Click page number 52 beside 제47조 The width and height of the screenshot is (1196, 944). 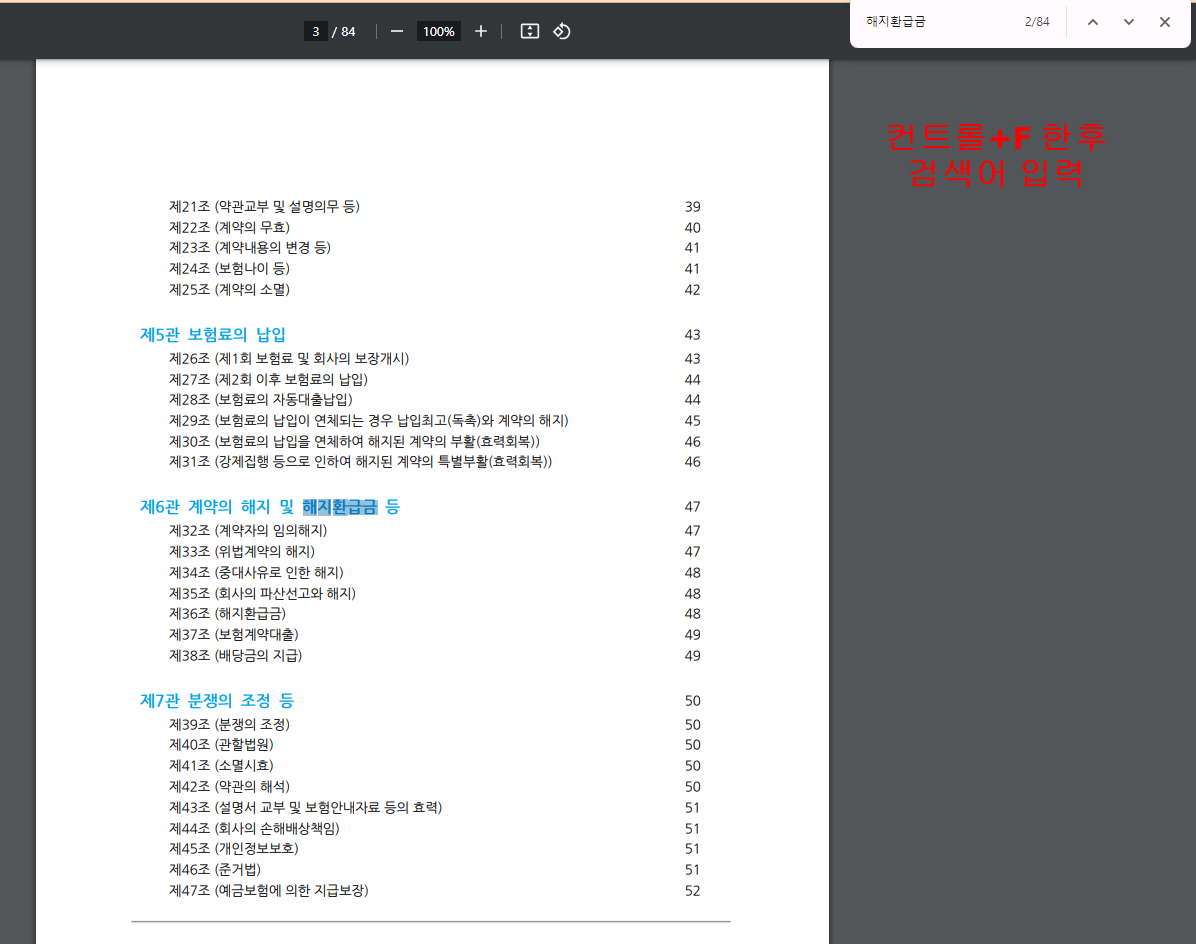coord(692,891)
